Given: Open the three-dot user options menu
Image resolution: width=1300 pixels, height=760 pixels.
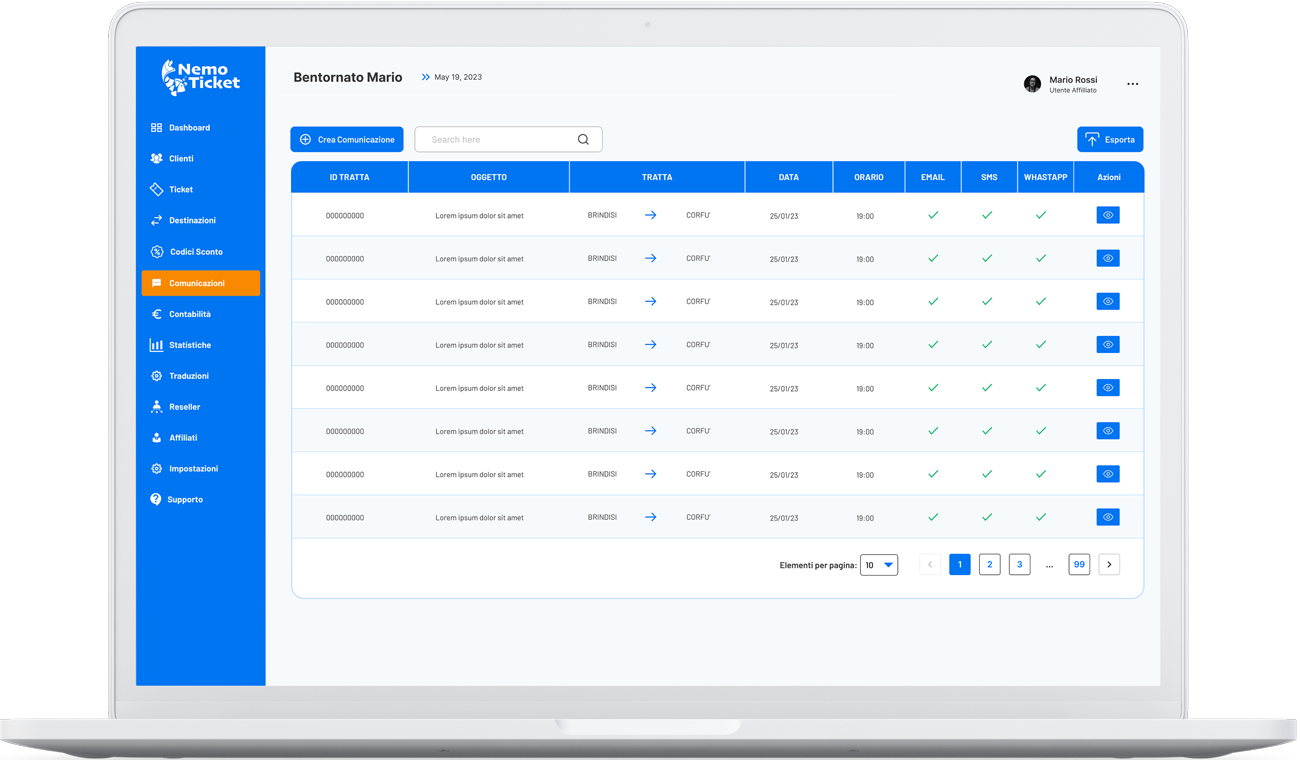Looking at the screenshot, I should point(1132,84).
